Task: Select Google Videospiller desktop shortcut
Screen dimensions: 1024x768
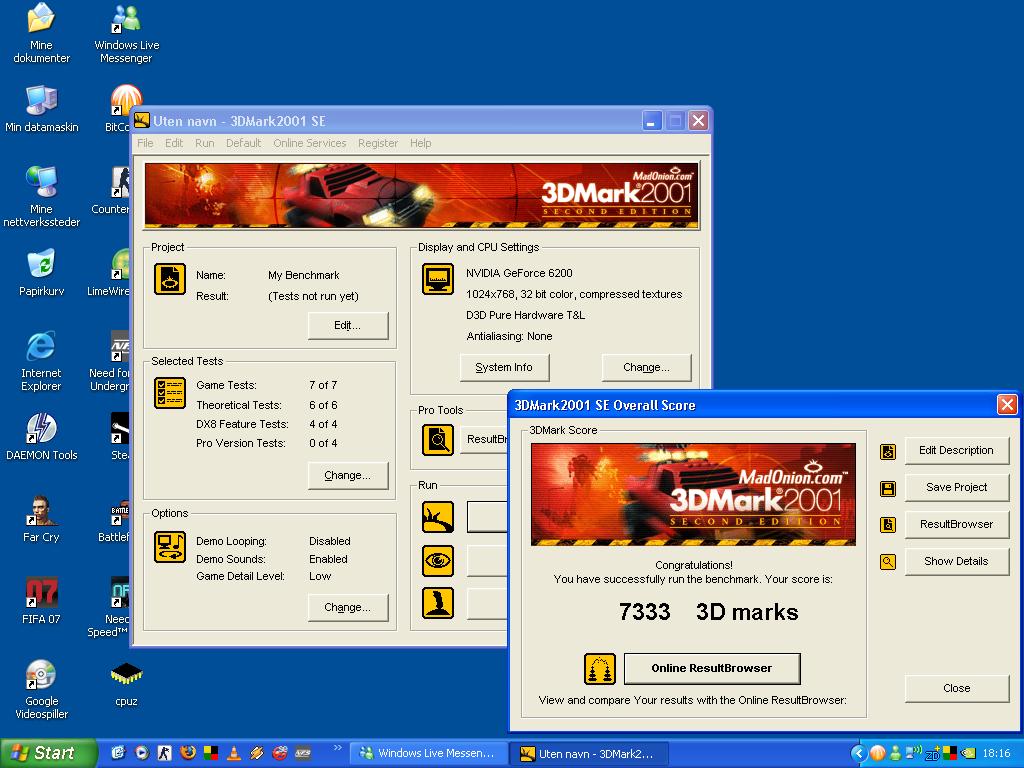Action: 41,689
